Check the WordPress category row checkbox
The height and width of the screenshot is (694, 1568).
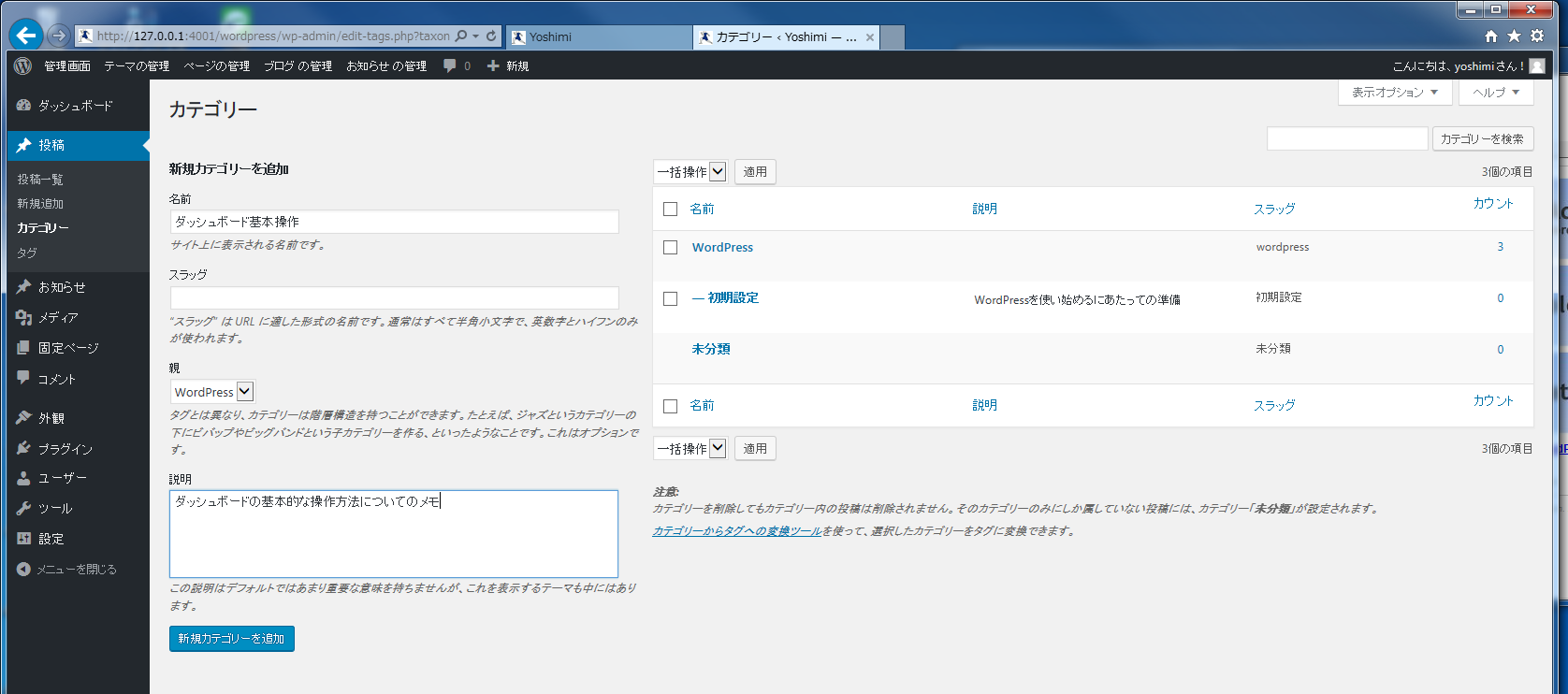click(670, 247)
